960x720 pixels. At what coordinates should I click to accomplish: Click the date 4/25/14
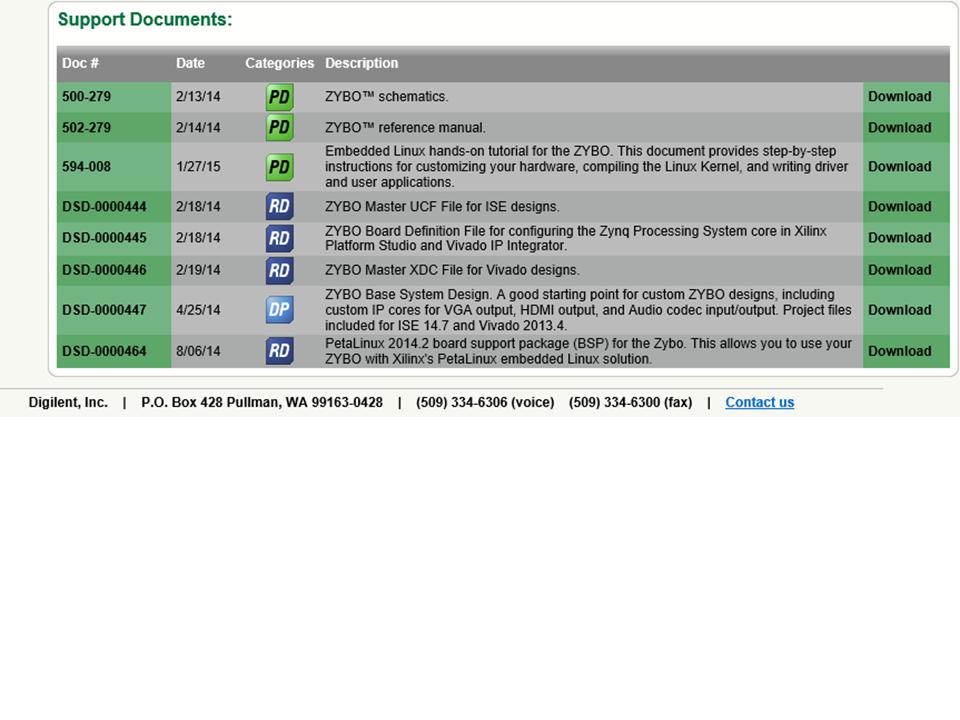[198, 310]
